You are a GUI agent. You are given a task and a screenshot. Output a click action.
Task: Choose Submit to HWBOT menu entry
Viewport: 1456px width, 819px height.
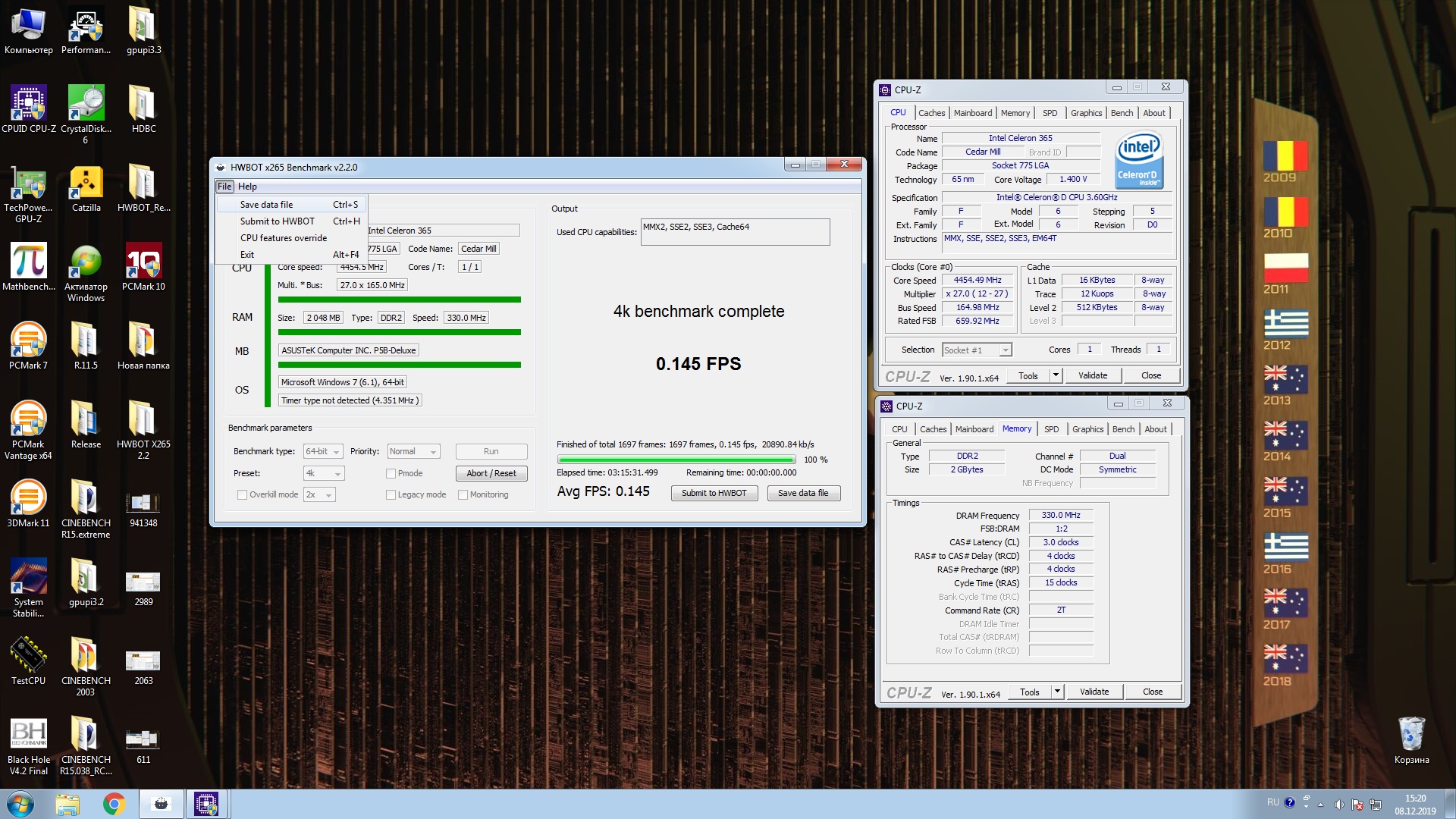click(x=292, y=221)
